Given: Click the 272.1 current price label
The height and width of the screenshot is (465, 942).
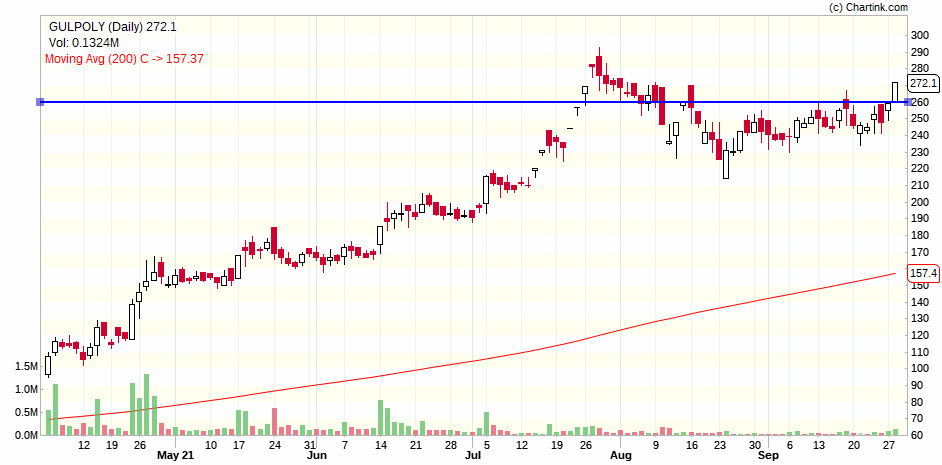Looking at the screenshot, I should 923,83.
